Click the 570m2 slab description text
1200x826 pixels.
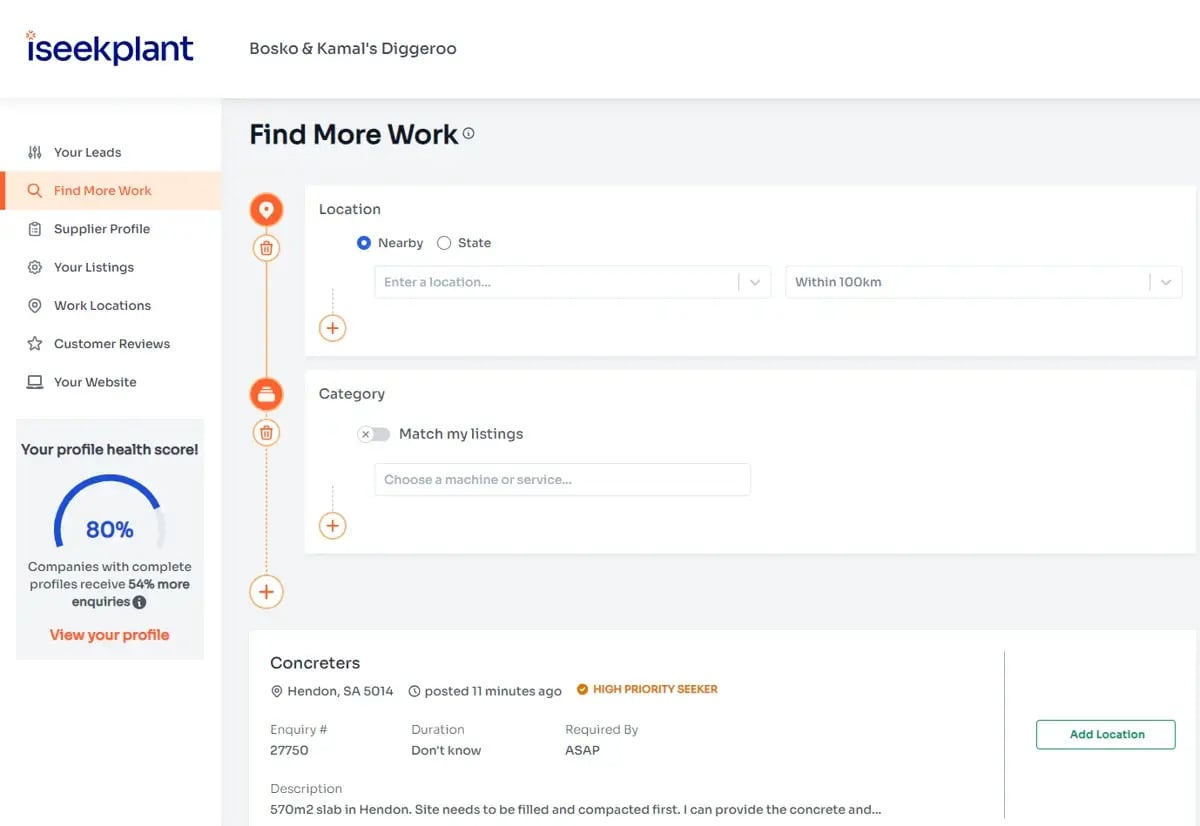pos(576,809)
